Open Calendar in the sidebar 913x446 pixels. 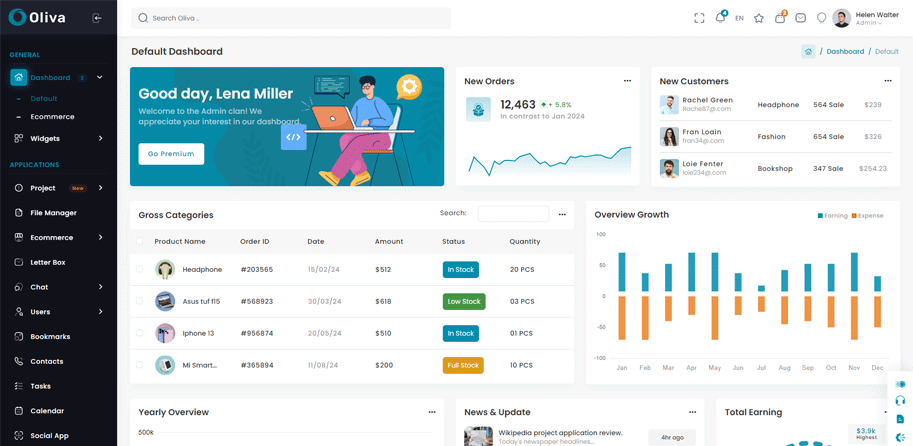[x=47, y=411]
